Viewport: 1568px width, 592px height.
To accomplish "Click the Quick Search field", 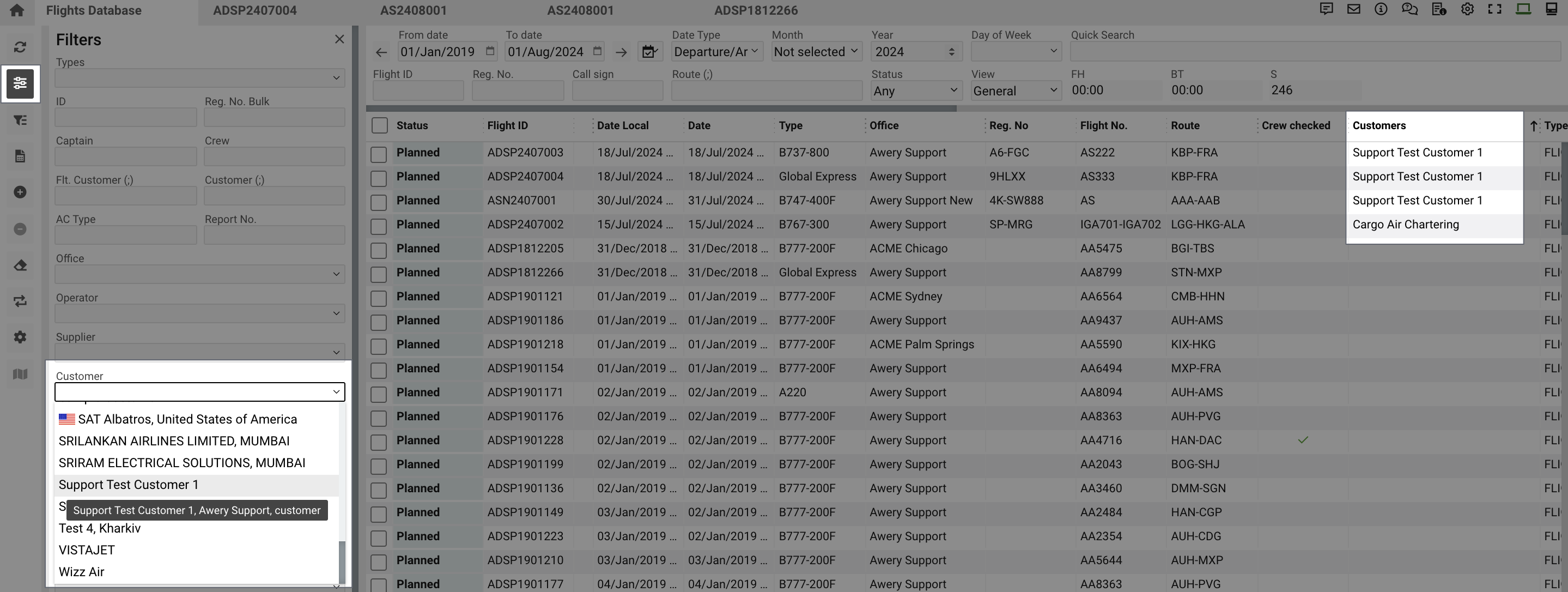I will click(1315, 52).
